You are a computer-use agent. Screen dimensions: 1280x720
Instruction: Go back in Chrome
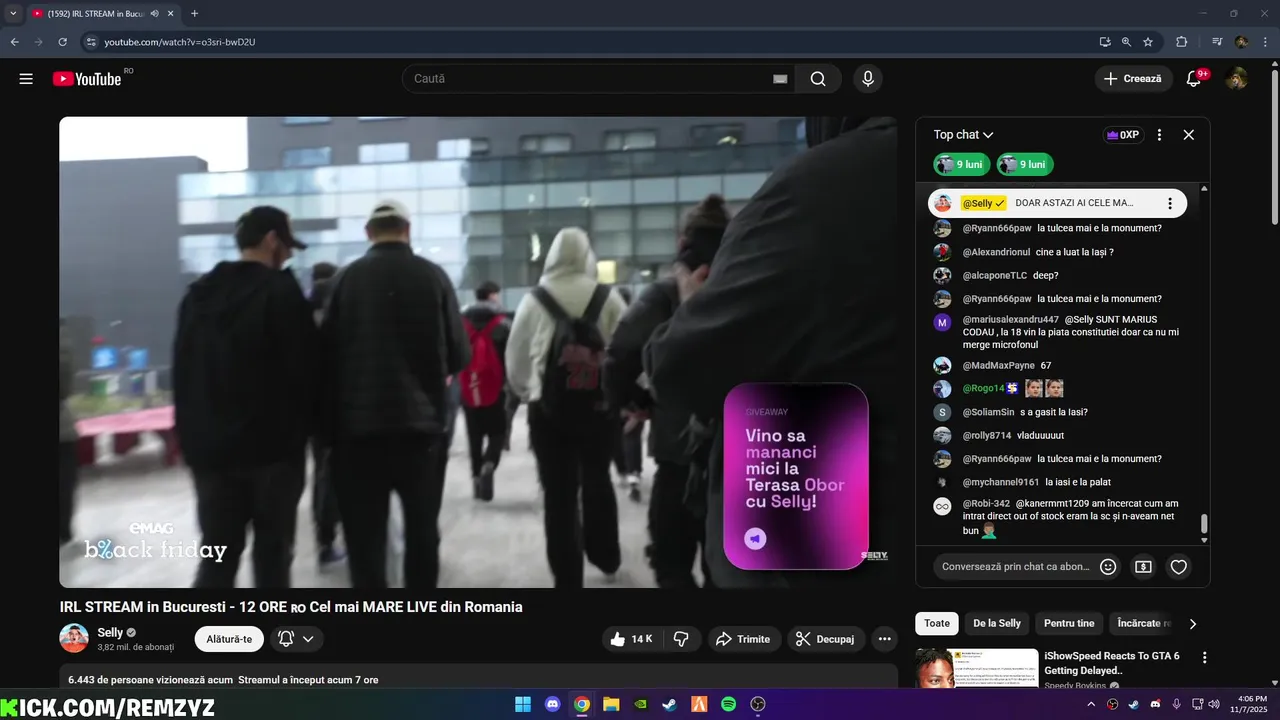[15, 42]
